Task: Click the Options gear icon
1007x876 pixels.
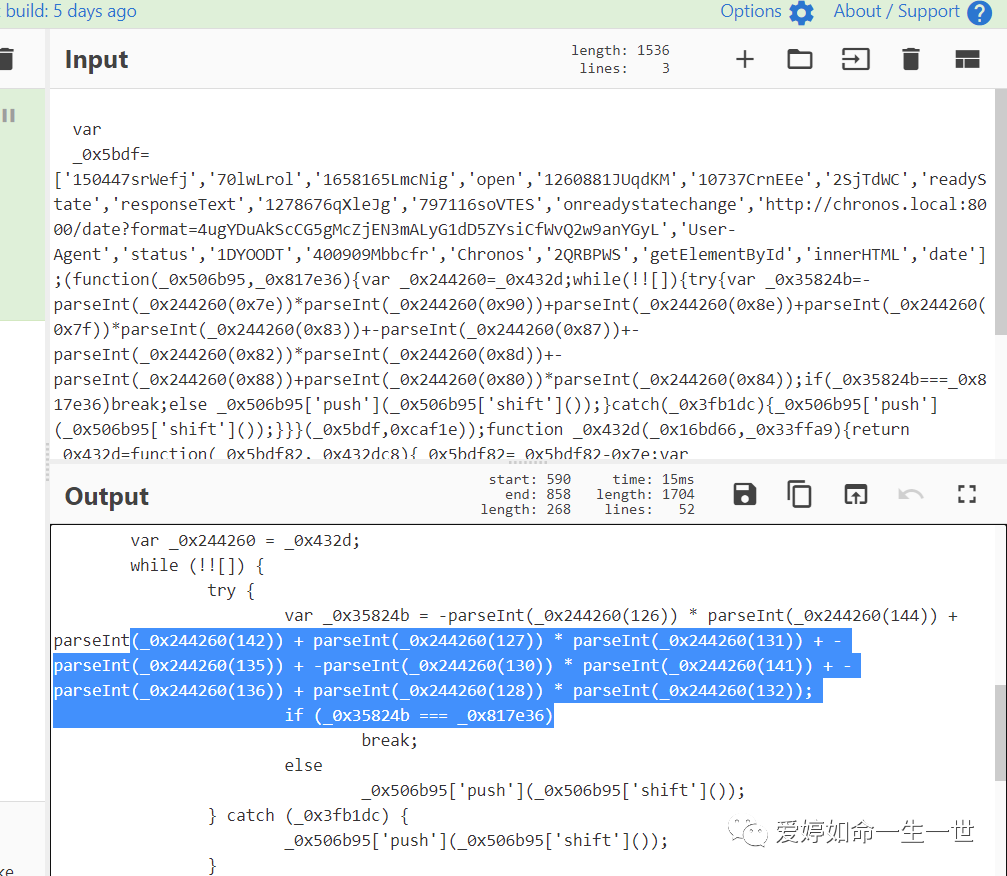Action: pos(801,12)
